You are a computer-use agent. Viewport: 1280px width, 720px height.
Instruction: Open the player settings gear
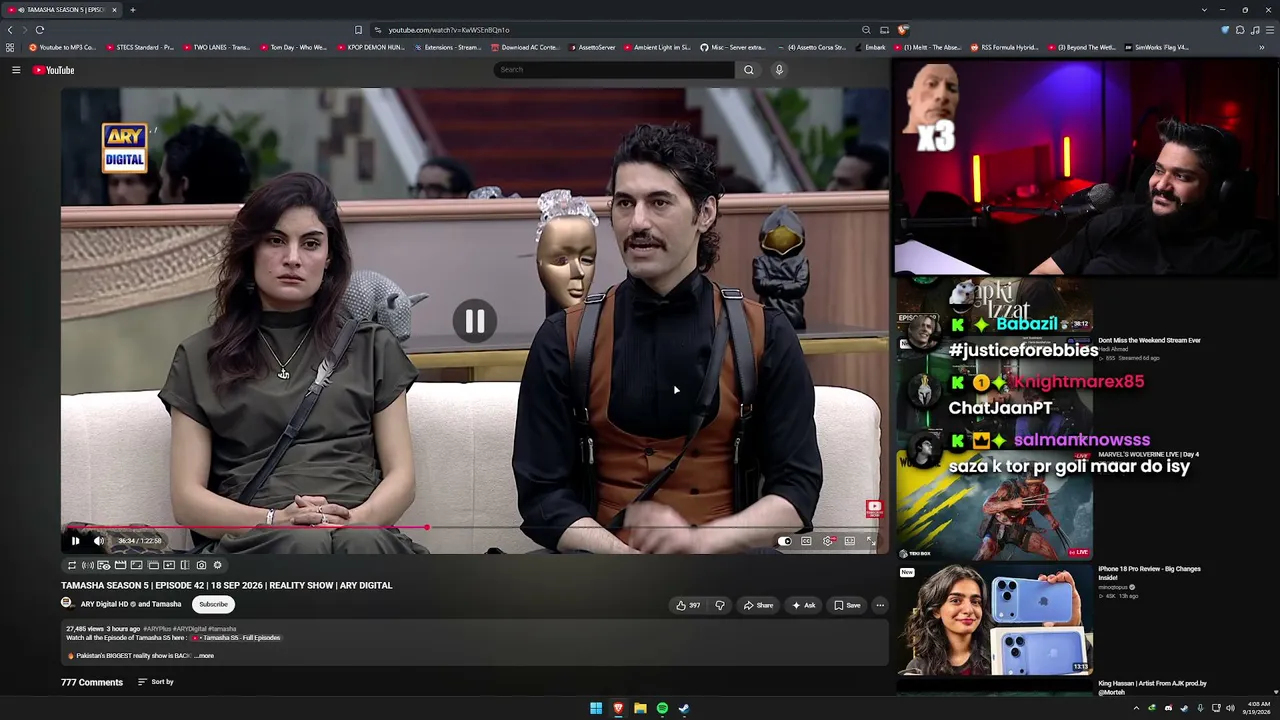point(828,541)
